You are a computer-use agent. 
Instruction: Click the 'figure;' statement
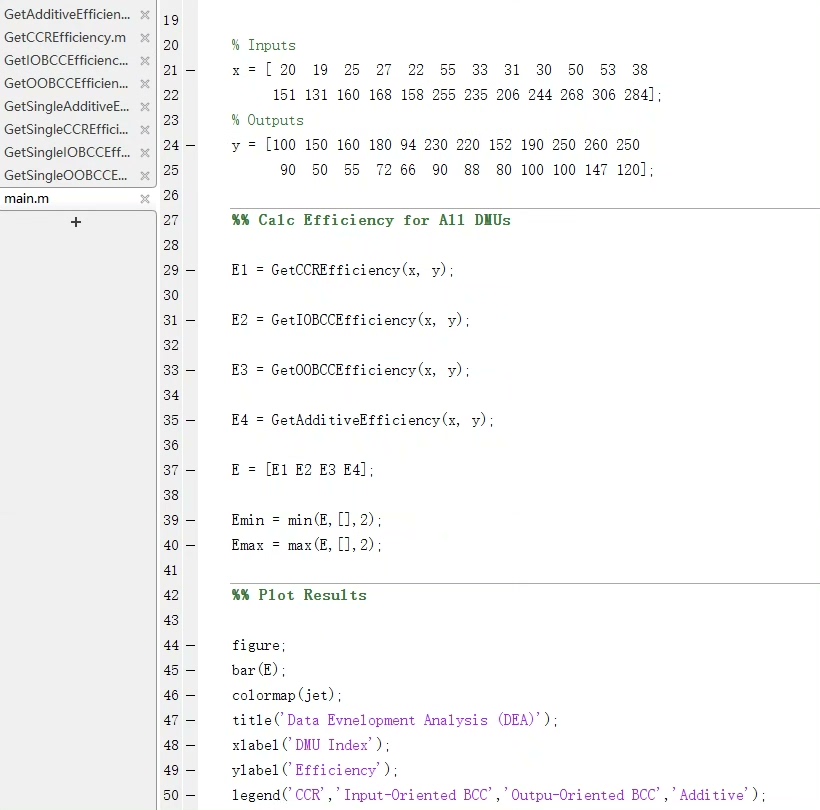point(258,645)
